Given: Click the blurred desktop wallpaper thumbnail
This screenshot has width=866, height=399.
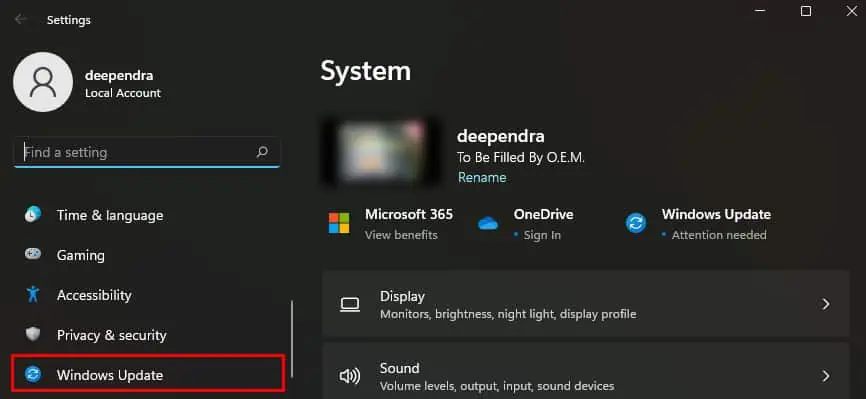Looking at the screenshot, I should coord(380,152).
